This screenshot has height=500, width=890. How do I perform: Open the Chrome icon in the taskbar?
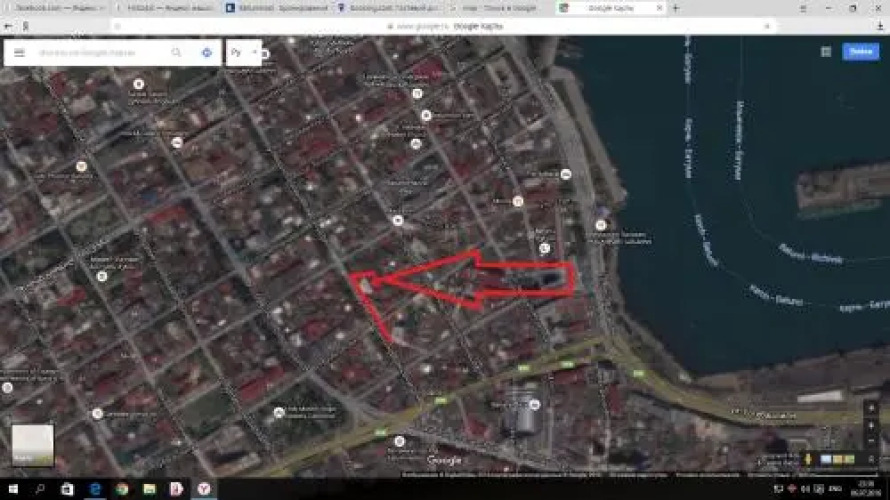pos(121,489)
